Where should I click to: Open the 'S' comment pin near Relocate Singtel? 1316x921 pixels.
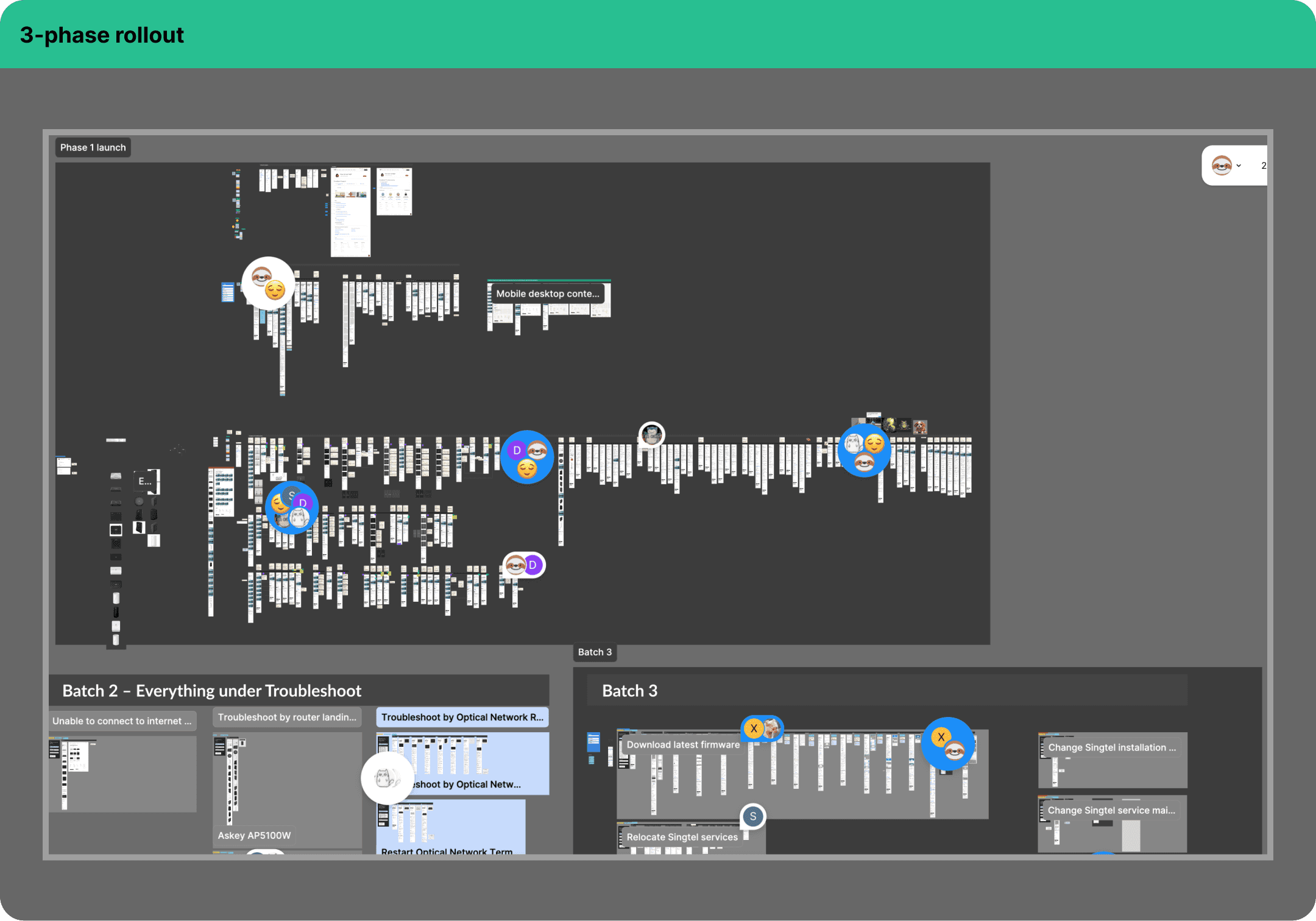(x=753, y=817)
